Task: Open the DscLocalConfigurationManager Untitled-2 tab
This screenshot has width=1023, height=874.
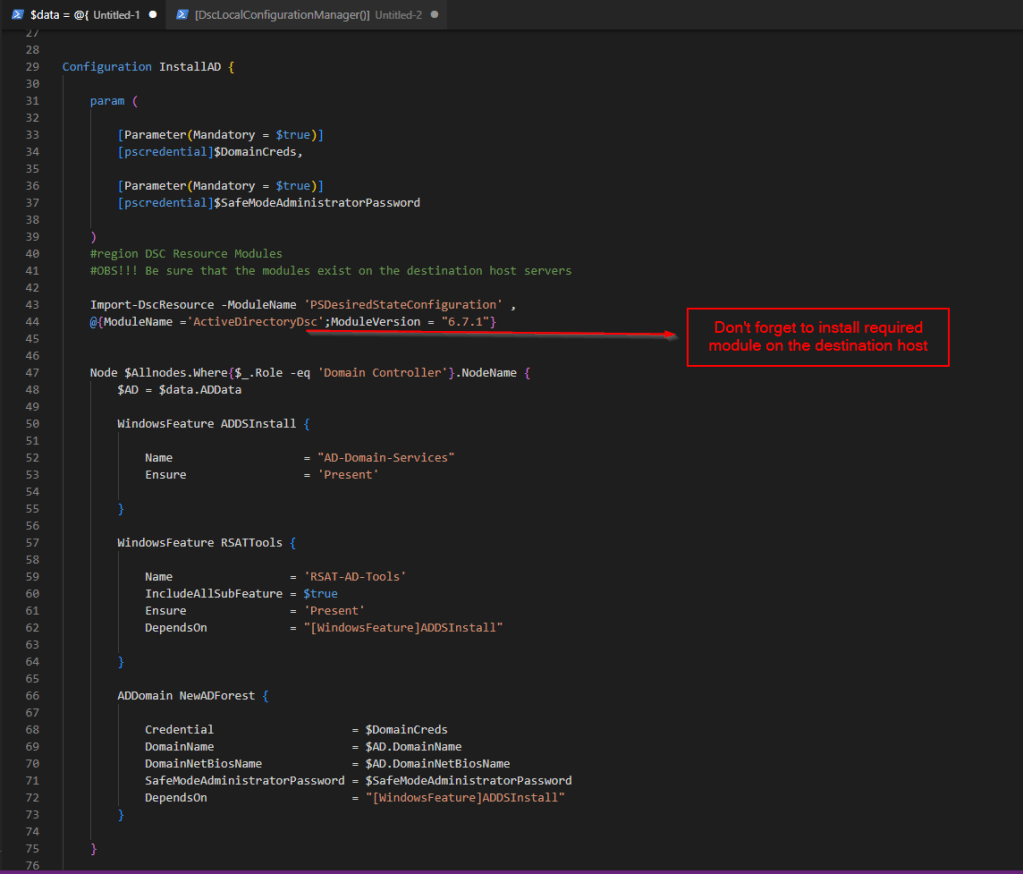Action: tap(282, 15)
